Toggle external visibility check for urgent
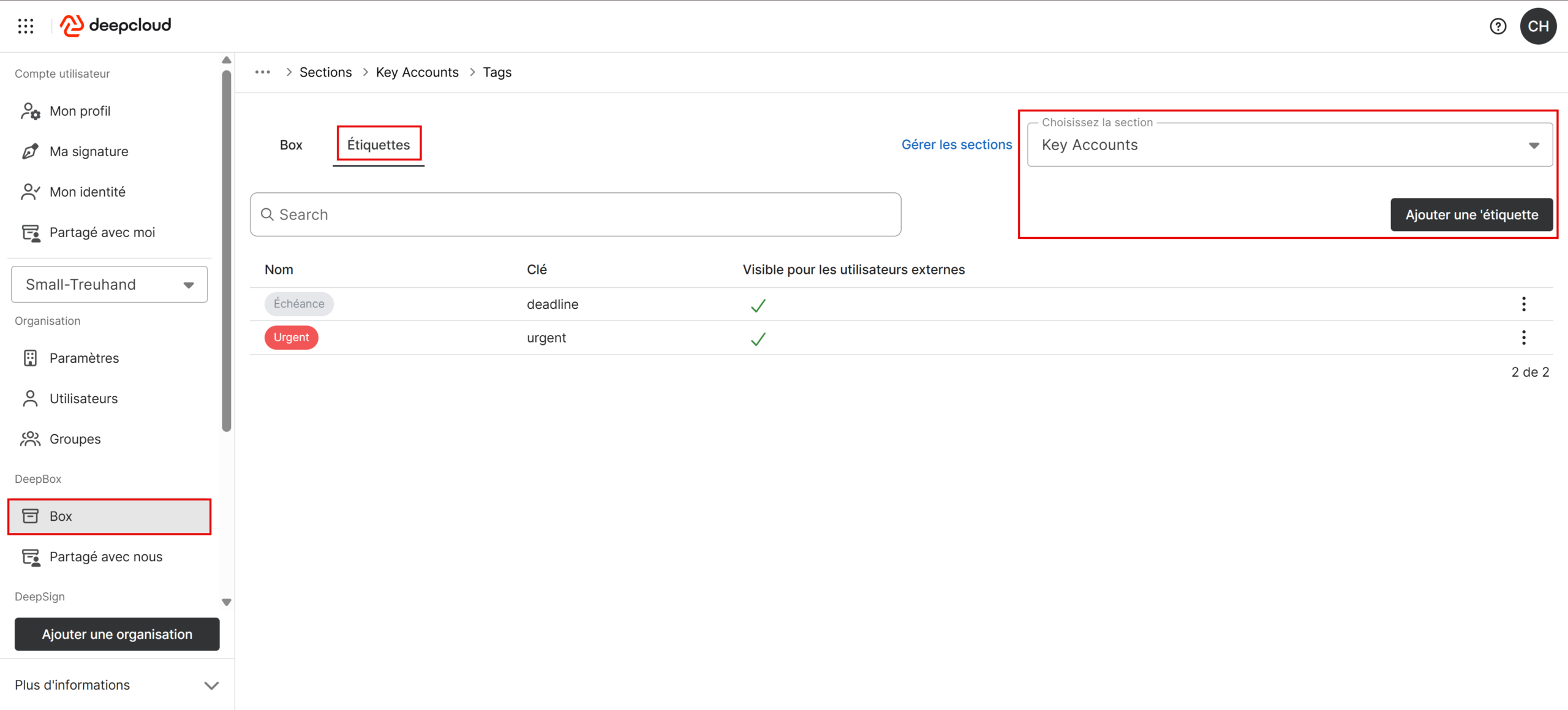This screenshot has height=710, width=1568. (758, 339)
